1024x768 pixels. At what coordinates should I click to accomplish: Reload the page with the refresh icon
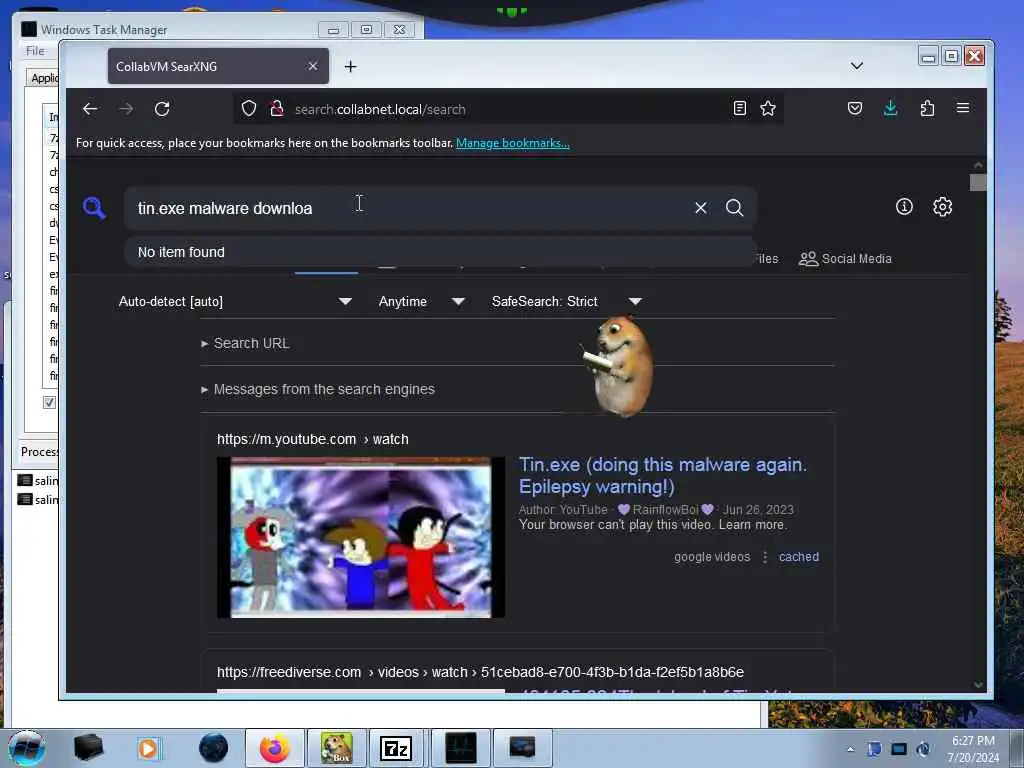point(162,109)
